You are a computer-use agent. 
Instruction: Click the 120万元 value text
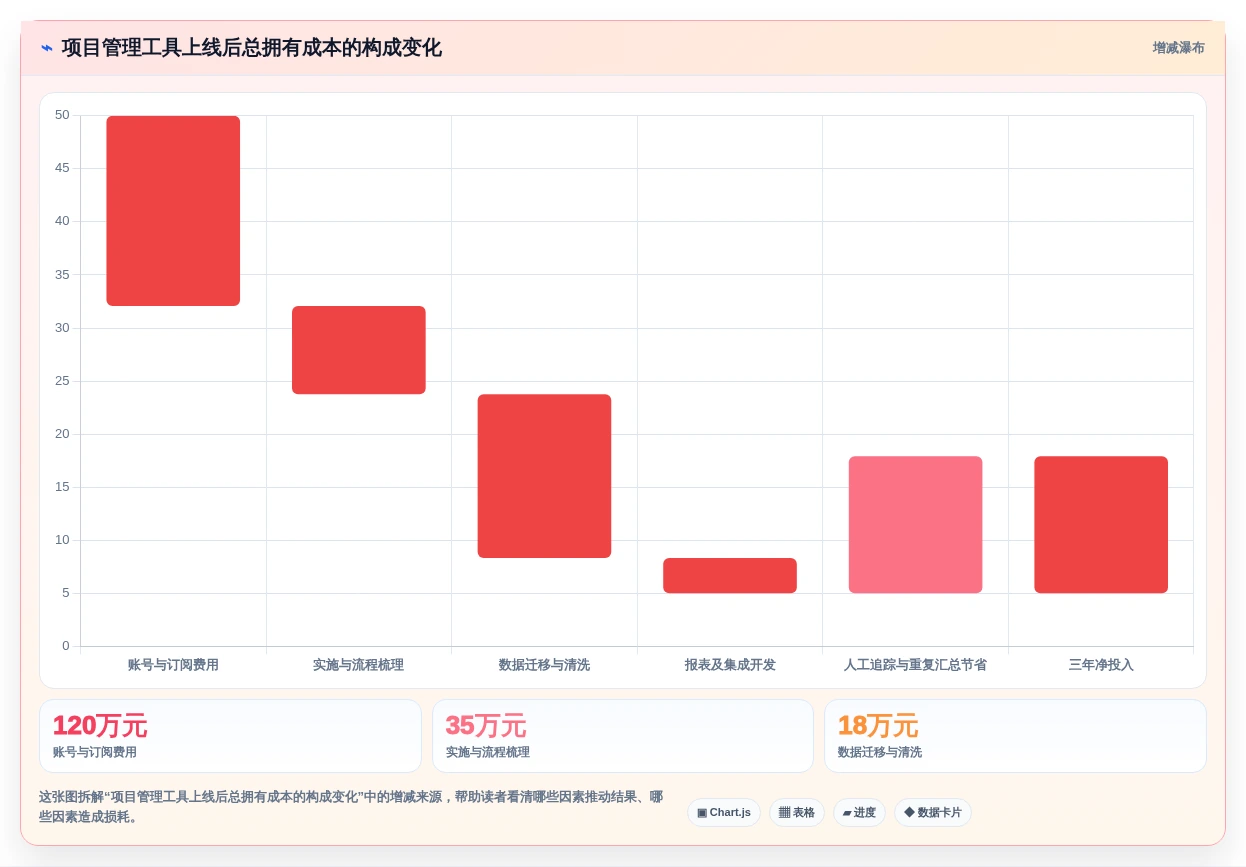100,726
